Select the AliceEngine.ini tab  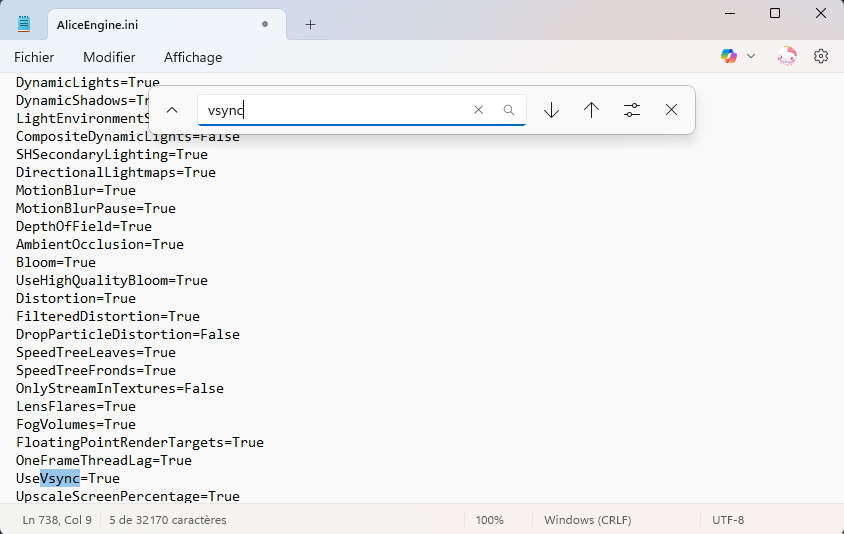pos(167,25)
